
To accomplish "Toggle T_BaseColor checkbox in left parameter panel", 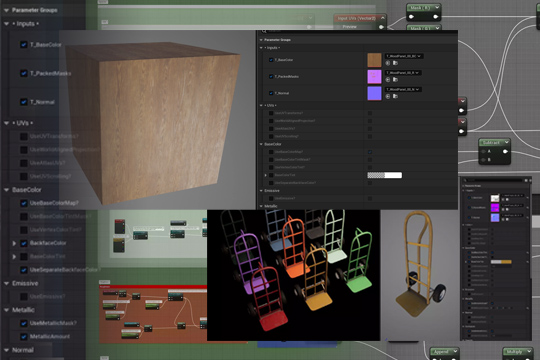I will tap(23, 44).
